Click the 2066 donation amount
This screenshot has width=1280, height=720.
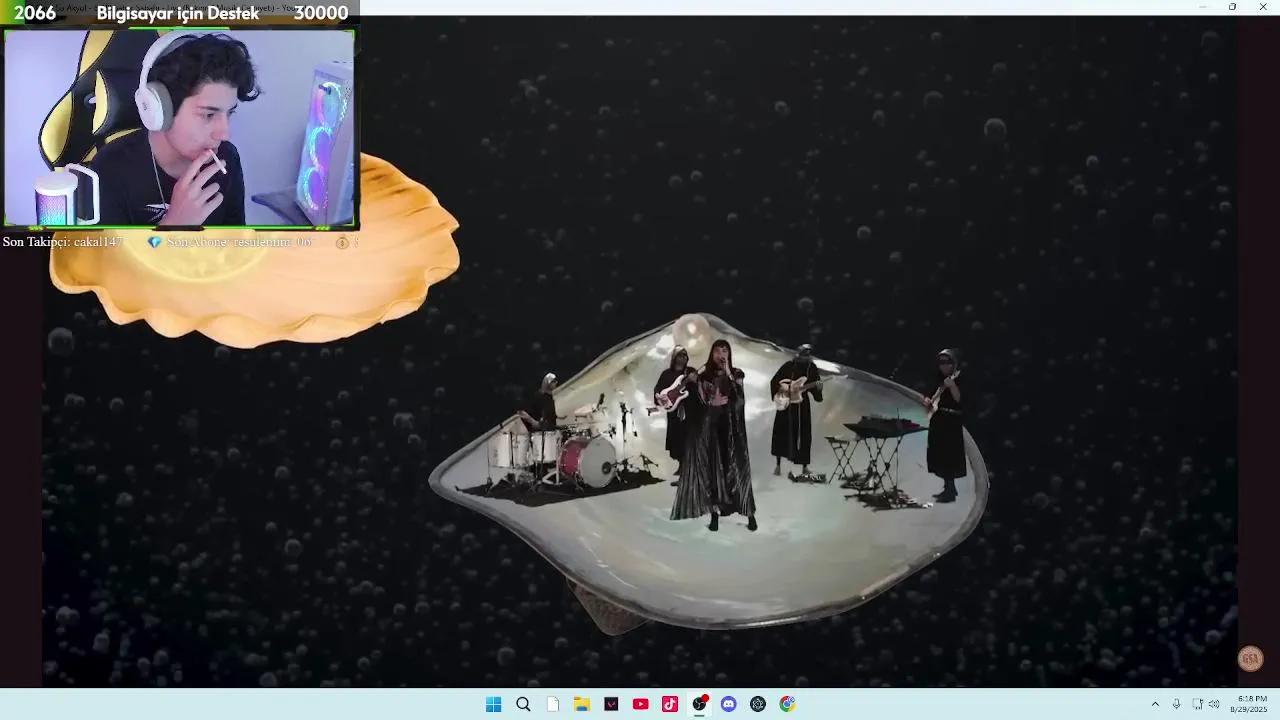pyautogui.click(x=34, y=13)
